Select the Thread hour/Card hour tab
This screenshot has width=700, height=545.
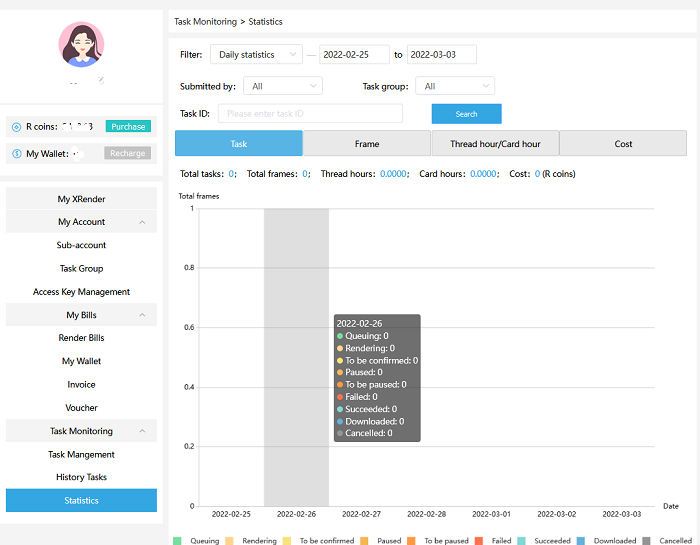[x=495, y=144]
